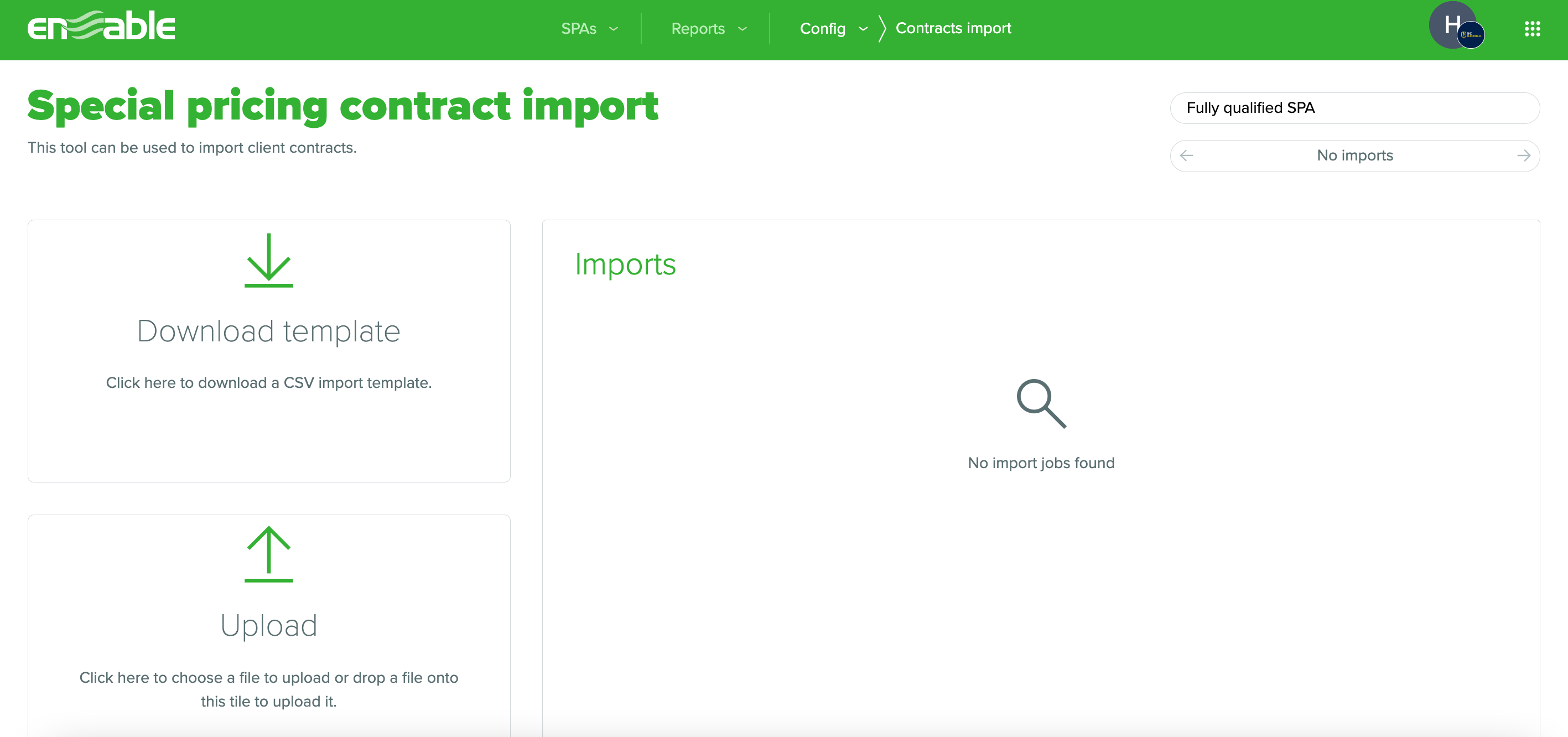1568x737 pixels.
Task: Click the green download arrow icon
Action: coord(268,260)
